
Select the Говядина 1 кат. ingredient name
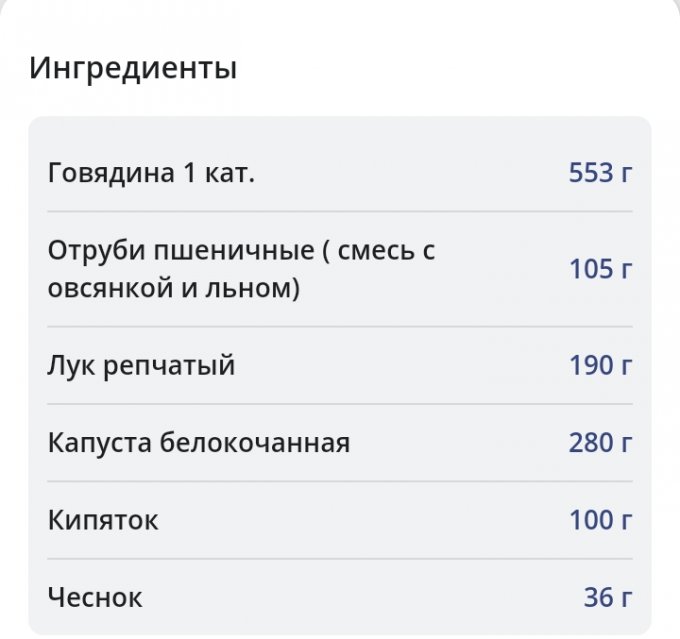pos(151,174)
